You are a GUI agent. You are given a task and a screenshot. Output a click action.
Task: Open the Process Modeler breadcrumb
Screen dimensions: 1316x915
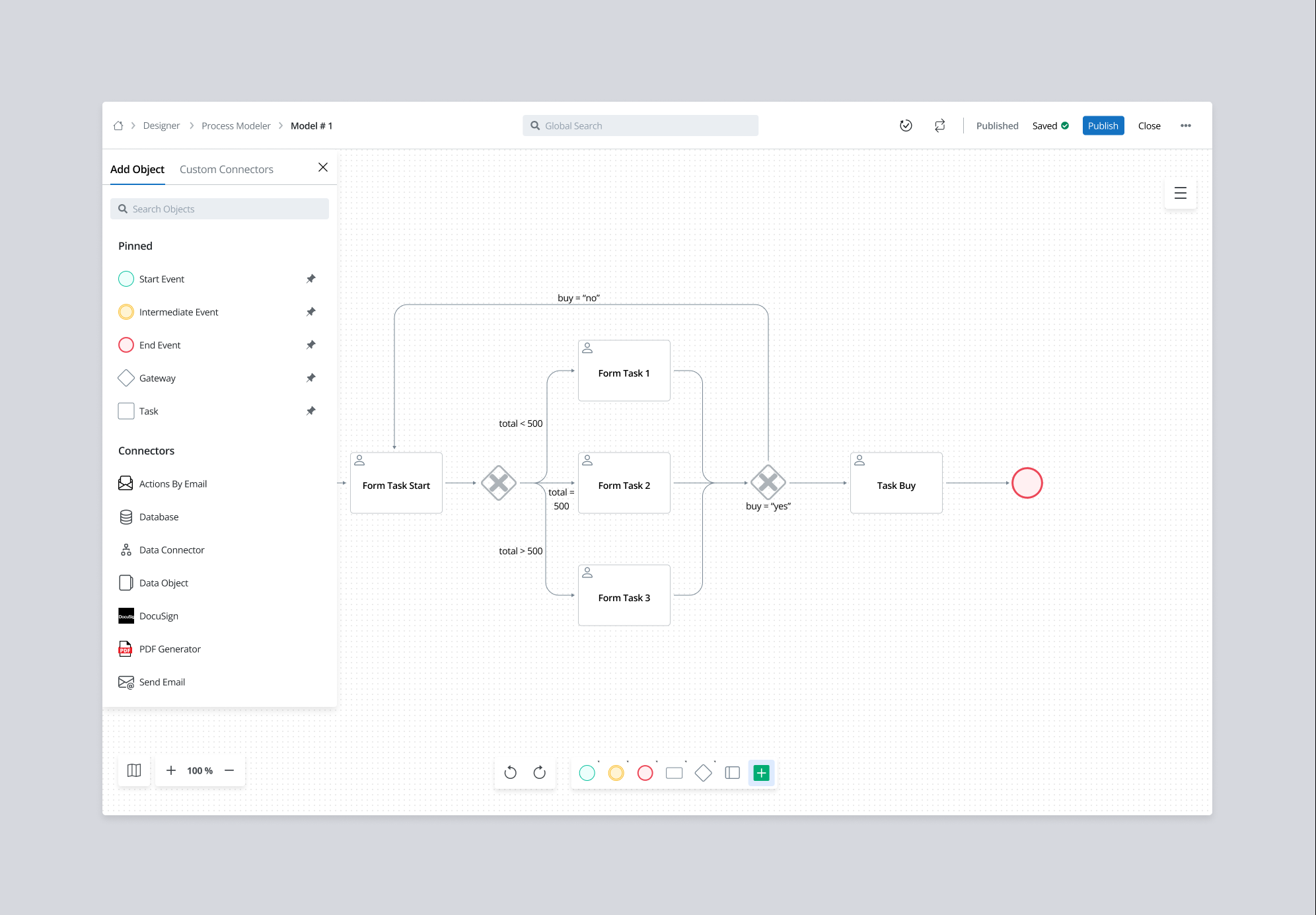pos(236,126)
